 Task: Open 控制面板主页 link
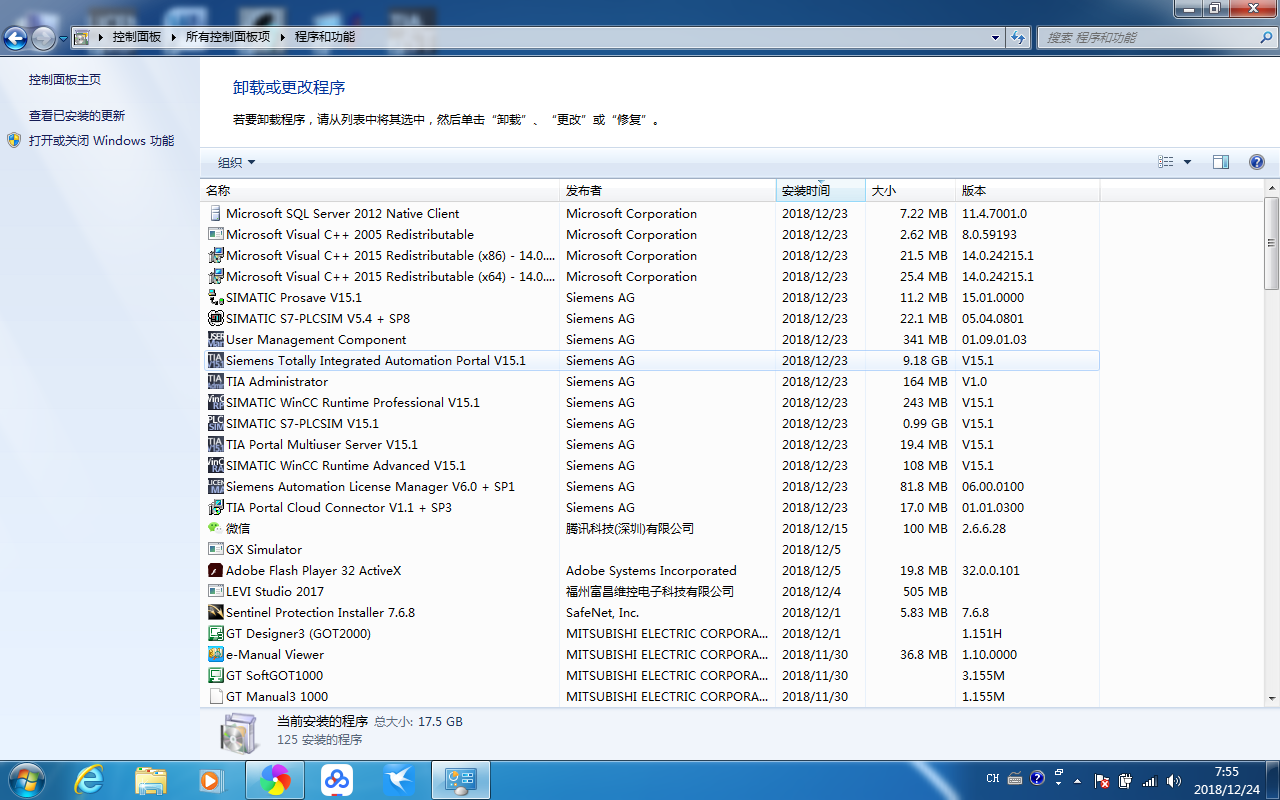pos(65,80)
